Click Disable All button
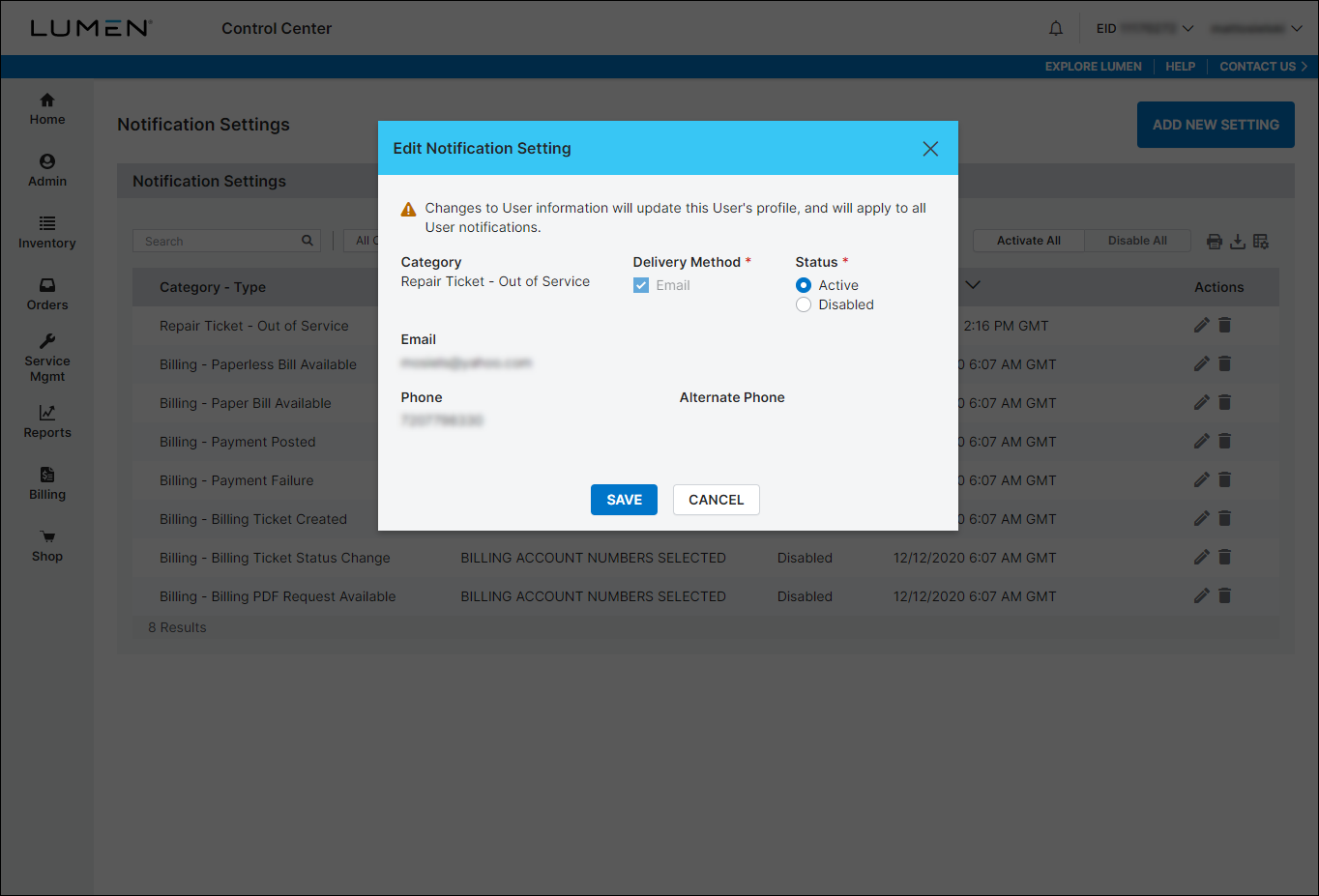The width and height of the screenshot is (1319, 896). click(x=1137, y=241)
